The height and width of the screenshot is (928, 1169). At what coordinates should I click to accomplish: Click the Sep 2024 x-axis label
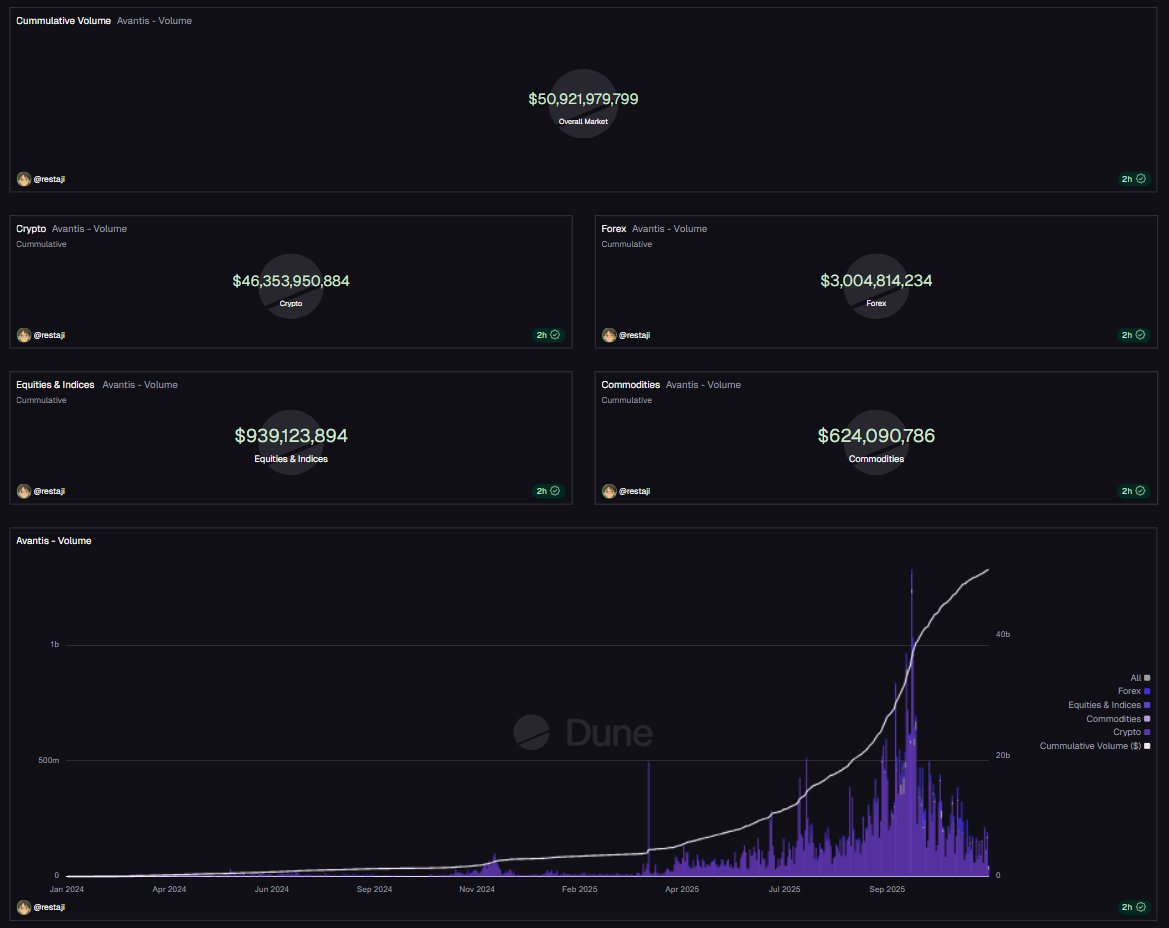(x=374, y=889)
